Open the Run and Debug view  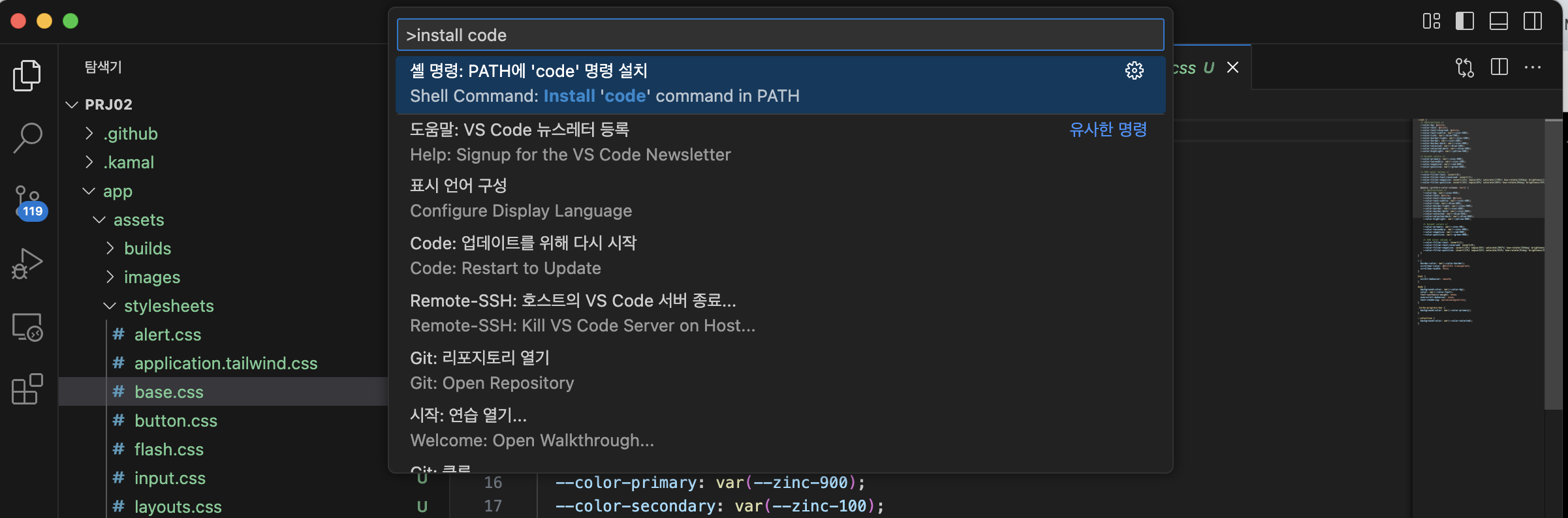click(x=27, y=264)
